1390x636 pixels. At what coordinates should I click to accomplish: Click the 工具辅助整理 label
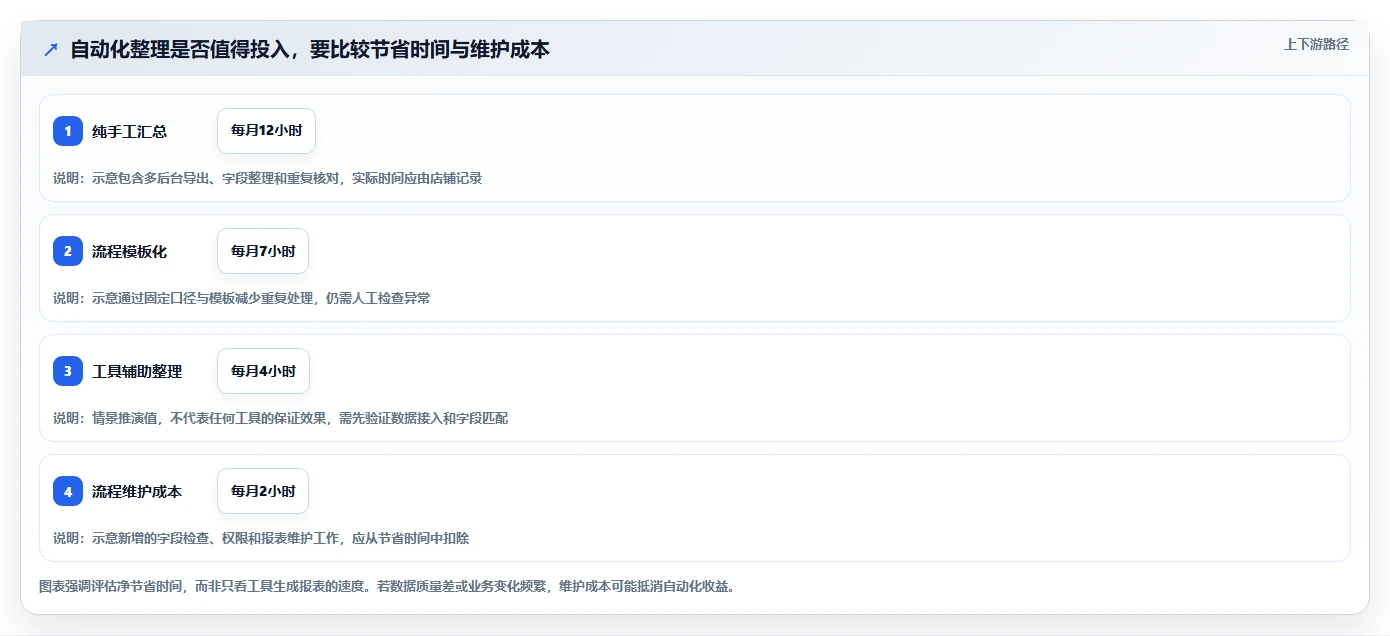coord(137,371)
